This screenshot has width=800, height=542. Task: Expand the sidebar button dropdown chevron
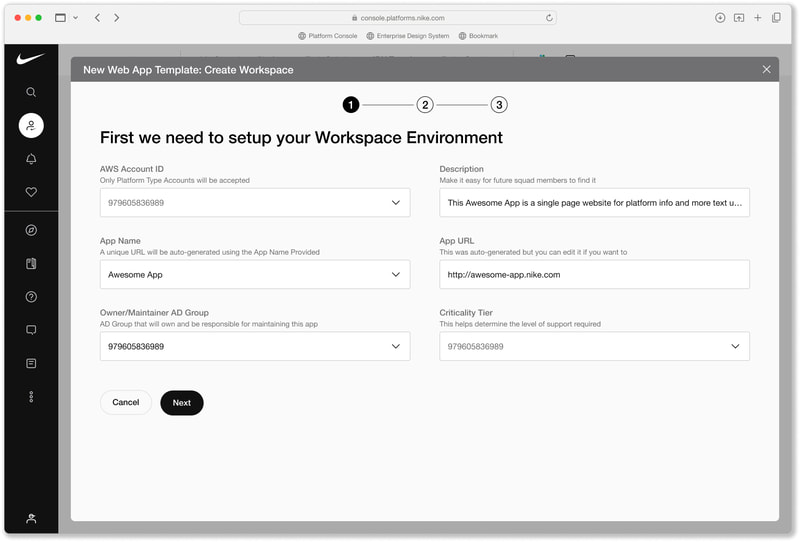point(76,18)
